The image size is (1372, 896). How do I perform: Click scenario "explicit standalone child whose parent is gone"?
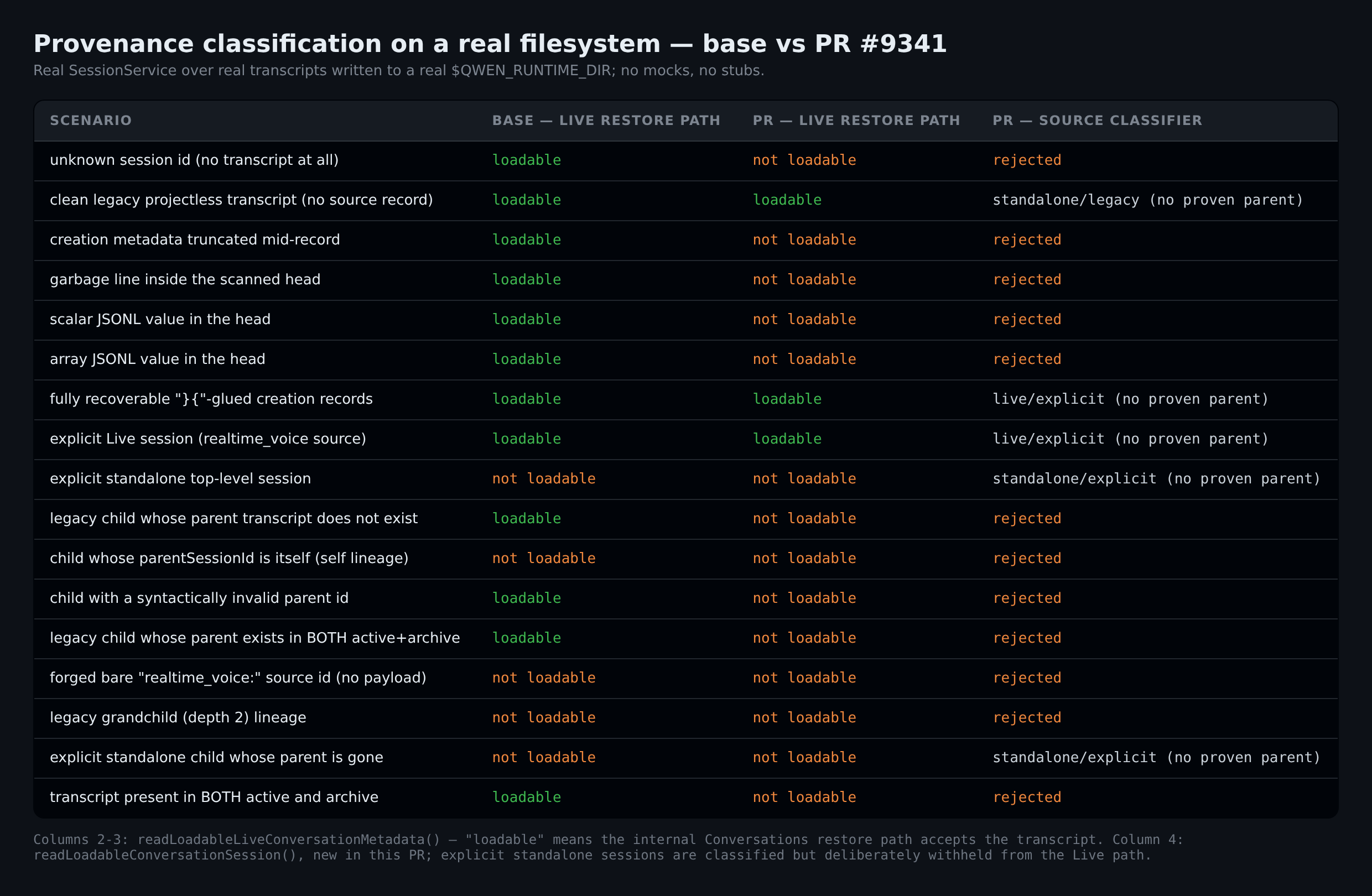point(216,757)
